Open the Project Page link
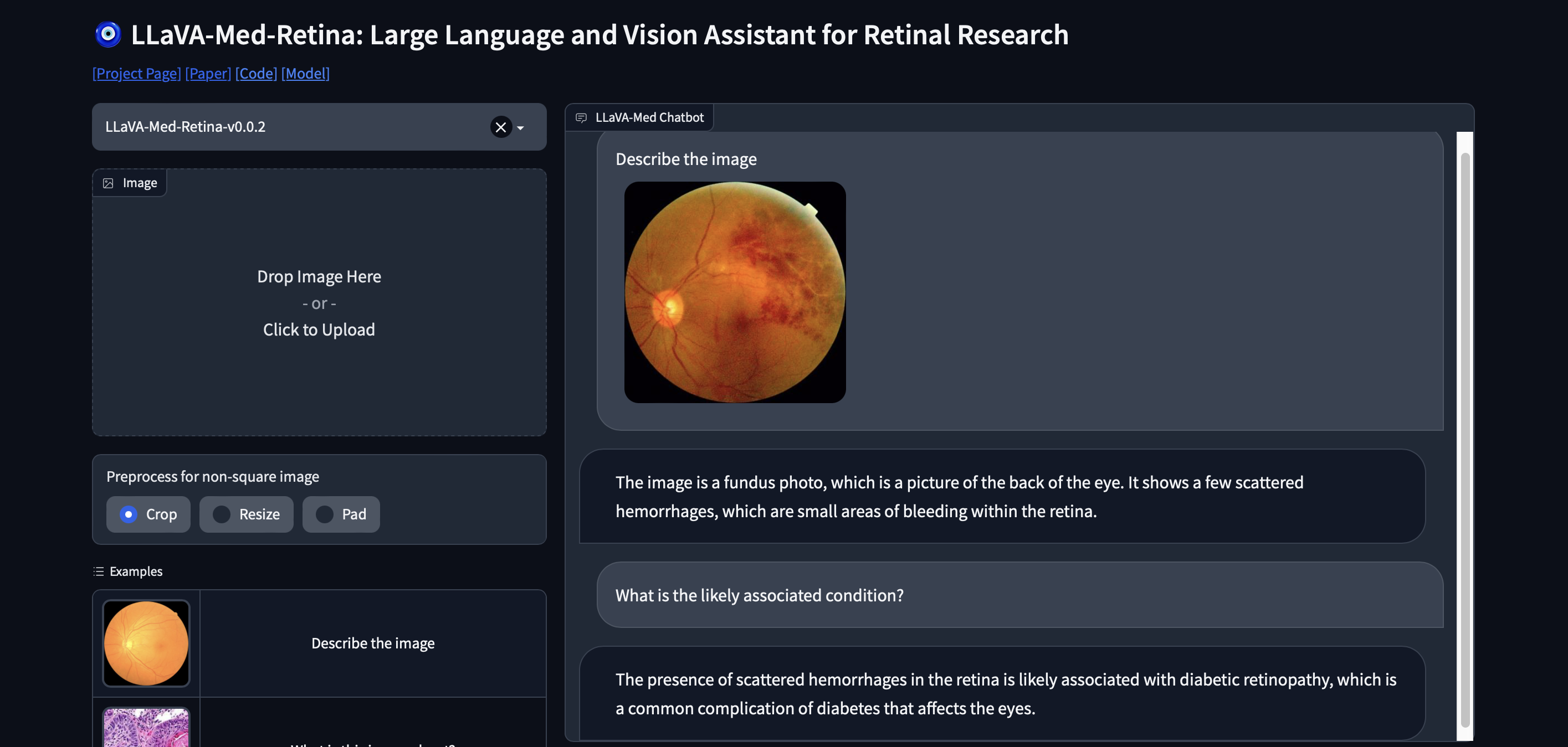Screen dimensions: 1568x747 click(136, 73)
